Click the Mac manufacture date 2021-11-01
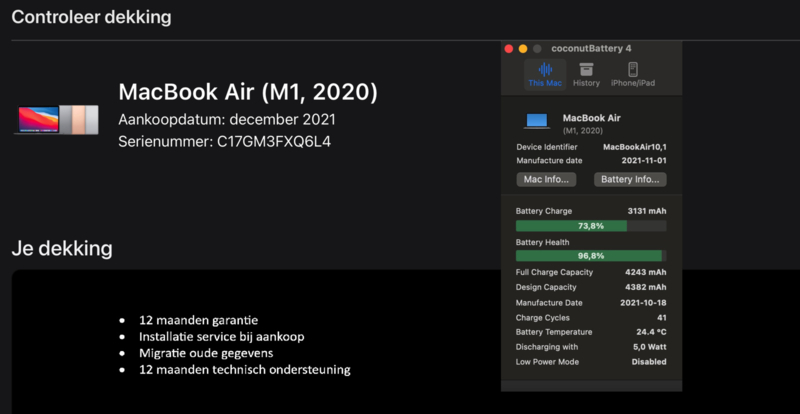The height and width of the screenshot is (414, 800). click(x=644, y=161)
